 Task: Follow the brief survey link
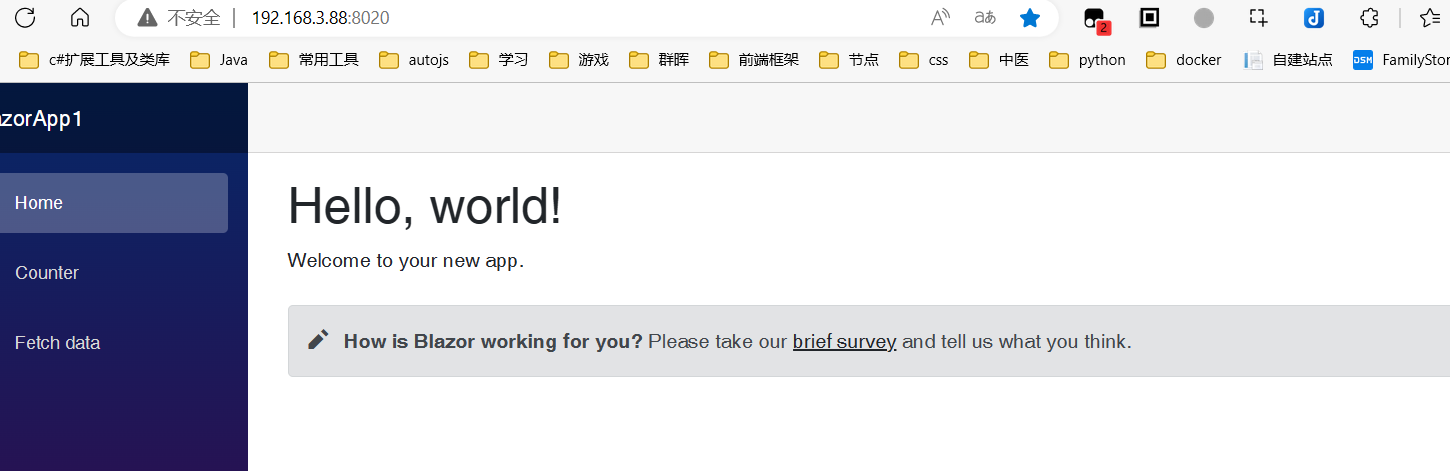pos(844,341)
